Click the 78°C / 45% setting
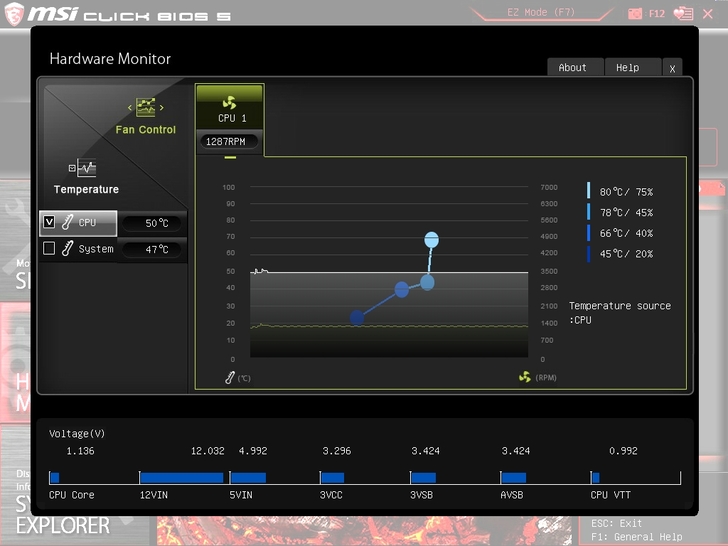Viewport: 728px width, 546px height. tap(626, 213)
